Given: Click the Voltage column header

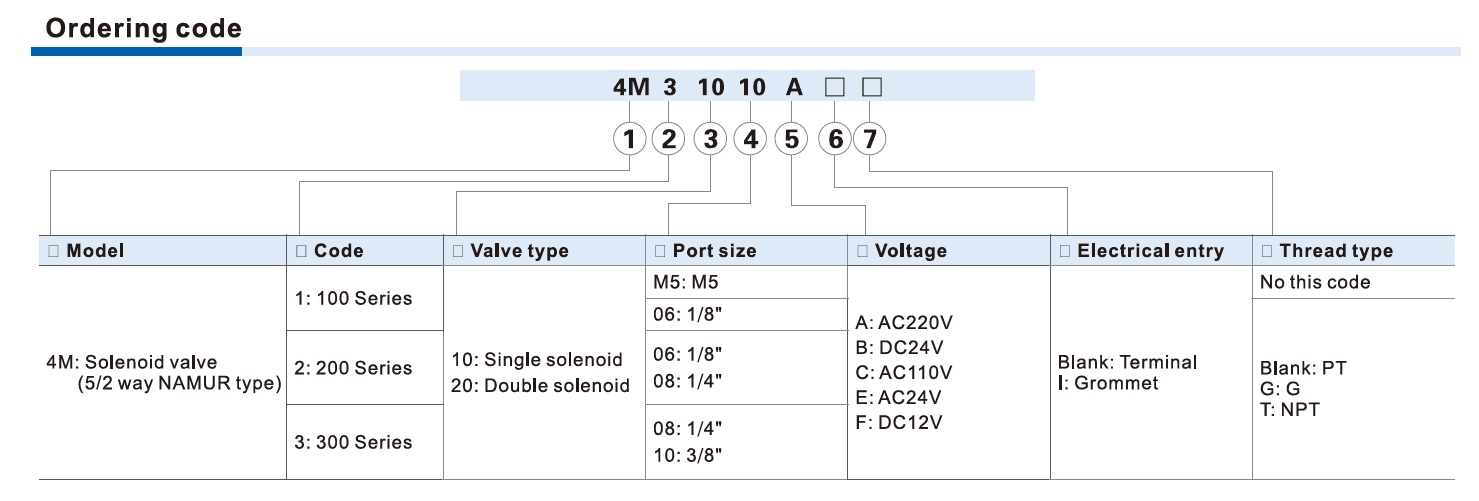Looking at the screenshot, I should (910, 251).
